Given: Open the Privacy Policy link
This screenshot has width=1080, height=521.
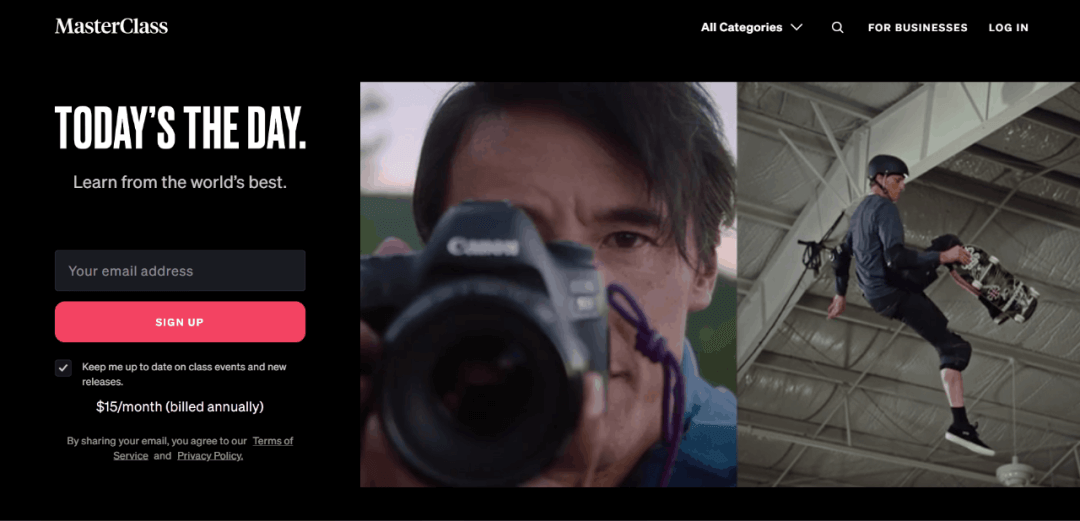Looking at the screenshot, I should tap(210, 456).
